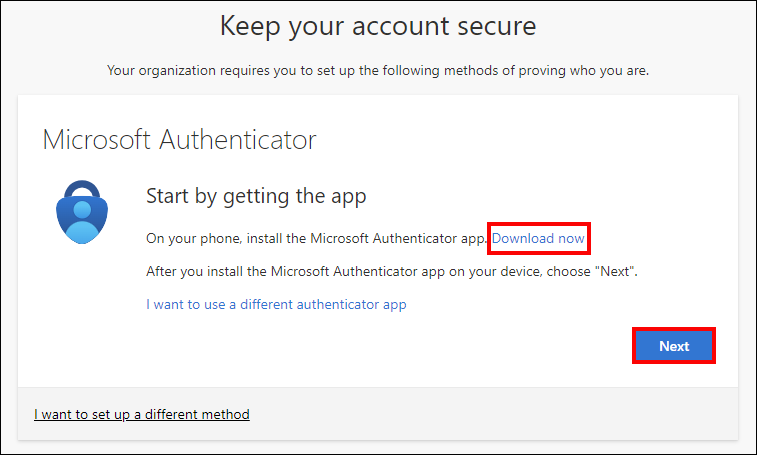Open the Download now link

[538, 238]
